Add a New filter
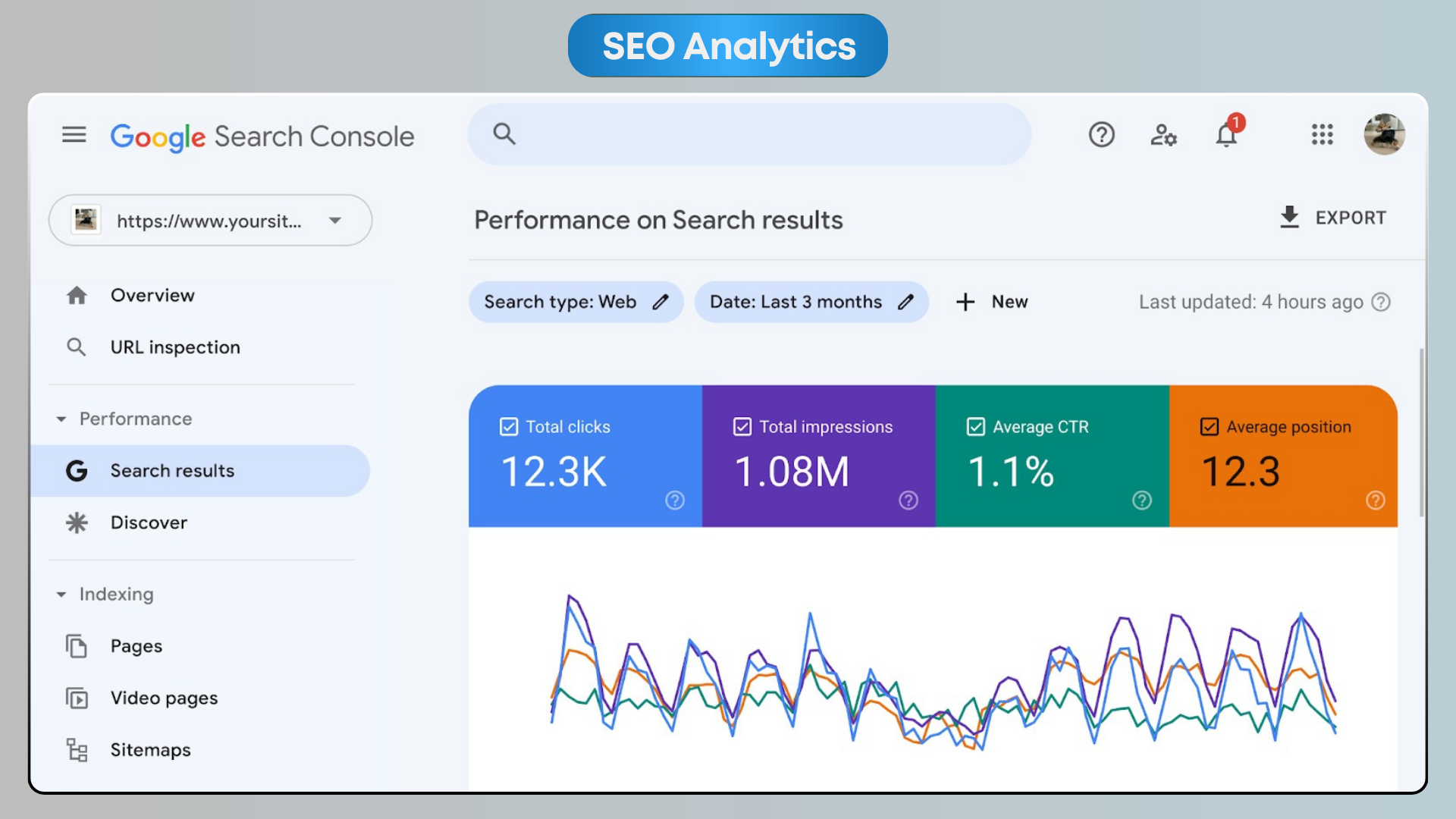The height and width of the screenshot is (819, 1456). coord(991,302)
